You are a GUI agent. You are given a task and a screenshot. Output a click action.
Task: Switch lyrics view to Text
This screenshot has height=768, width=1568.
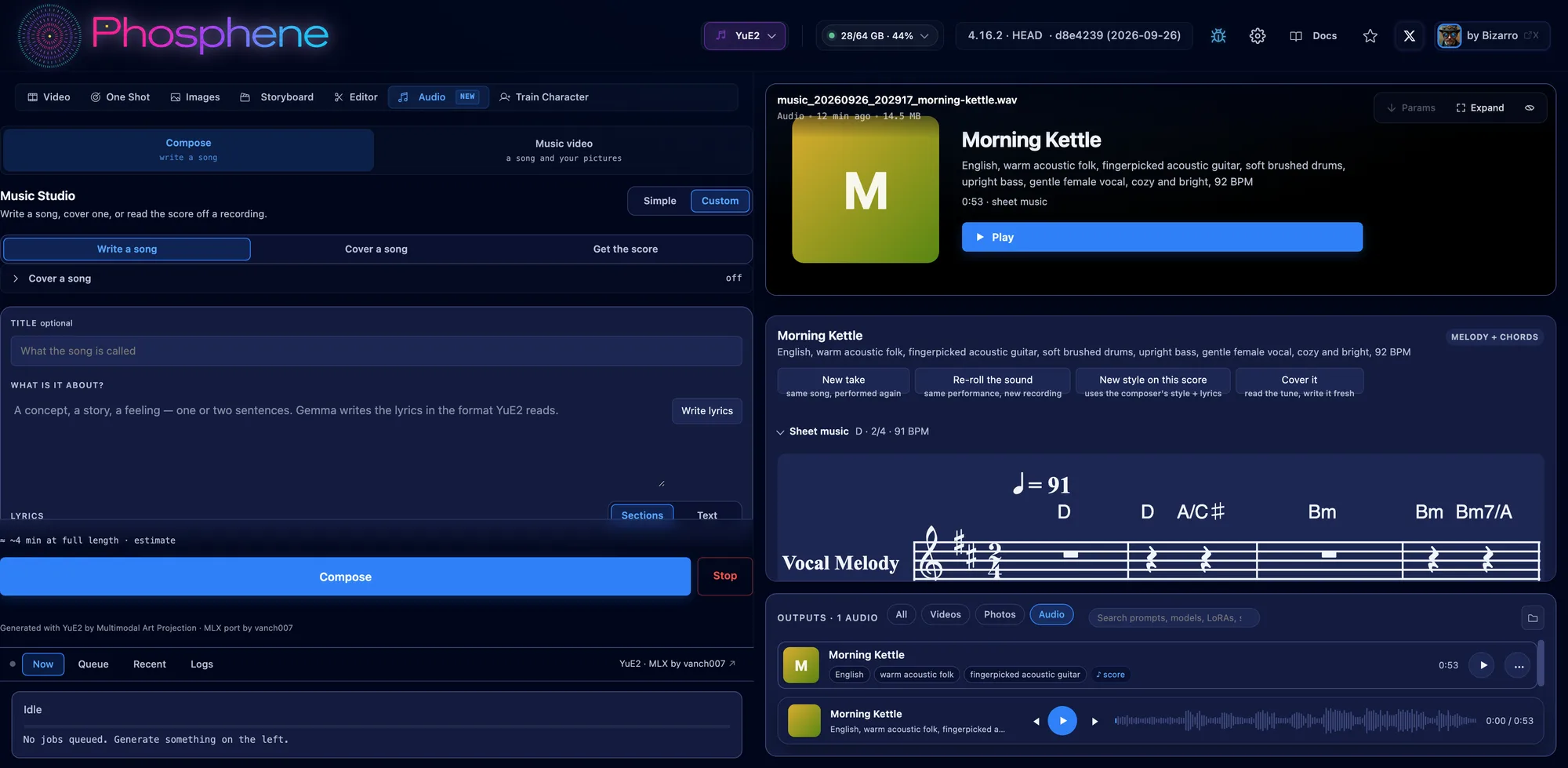tap(707, 515)
